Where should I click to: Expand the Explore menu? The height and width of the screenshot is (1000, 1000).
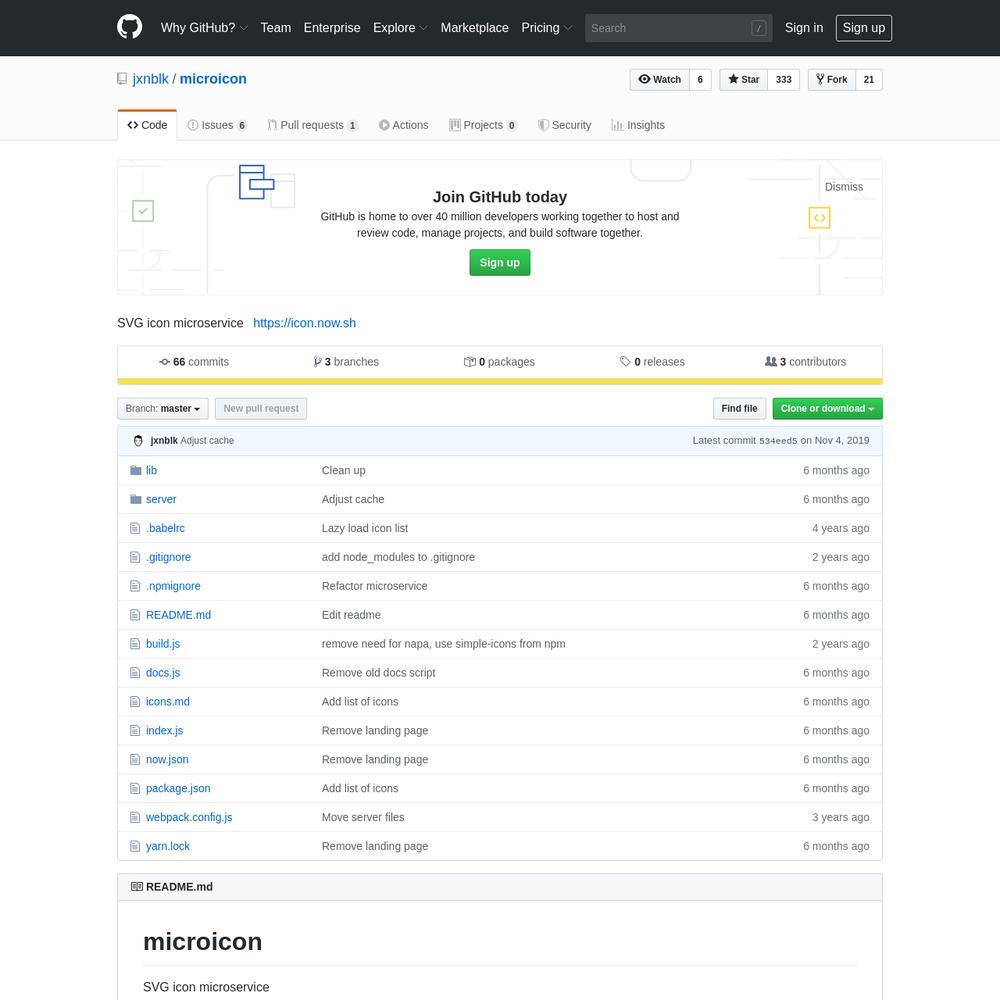[400, 27]
